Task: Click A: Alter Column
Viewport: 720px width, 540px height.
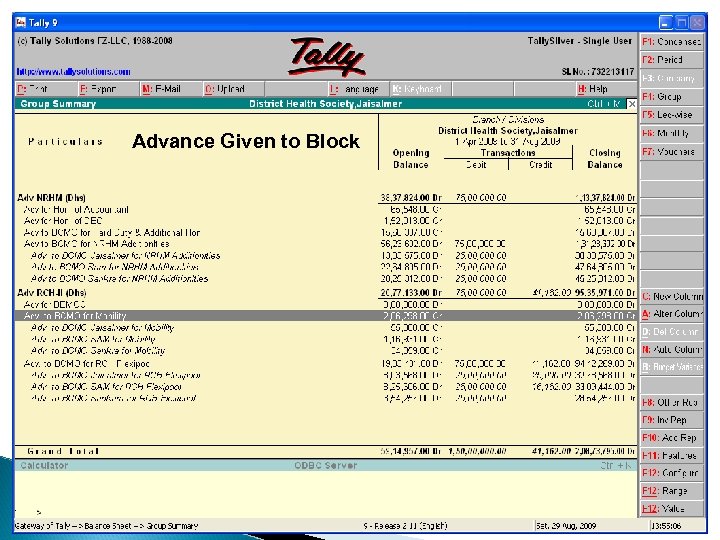Action: (x=671, y=314)
